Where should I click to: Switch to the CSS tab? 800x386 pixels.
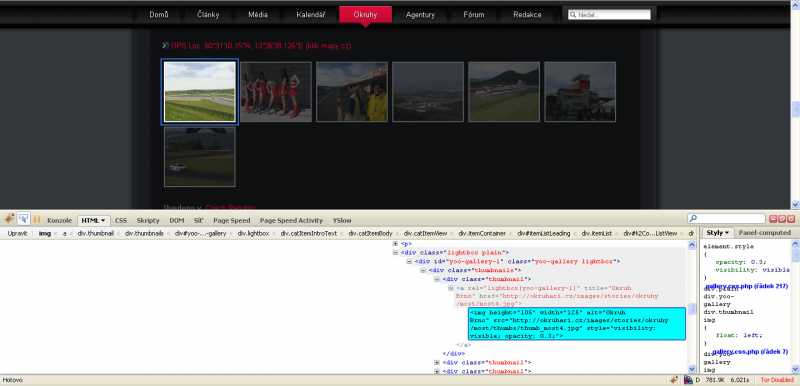pos(121,220)
